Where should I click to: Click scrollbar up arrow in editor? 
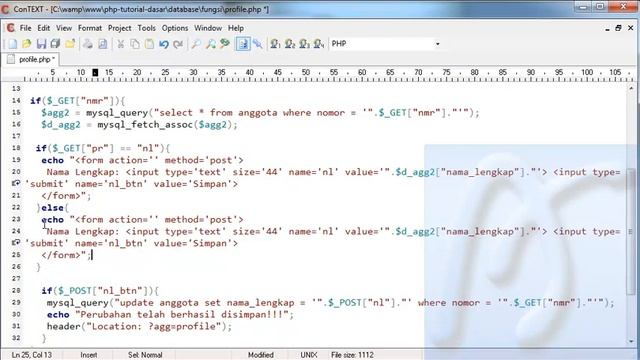[x=631, y=88]
